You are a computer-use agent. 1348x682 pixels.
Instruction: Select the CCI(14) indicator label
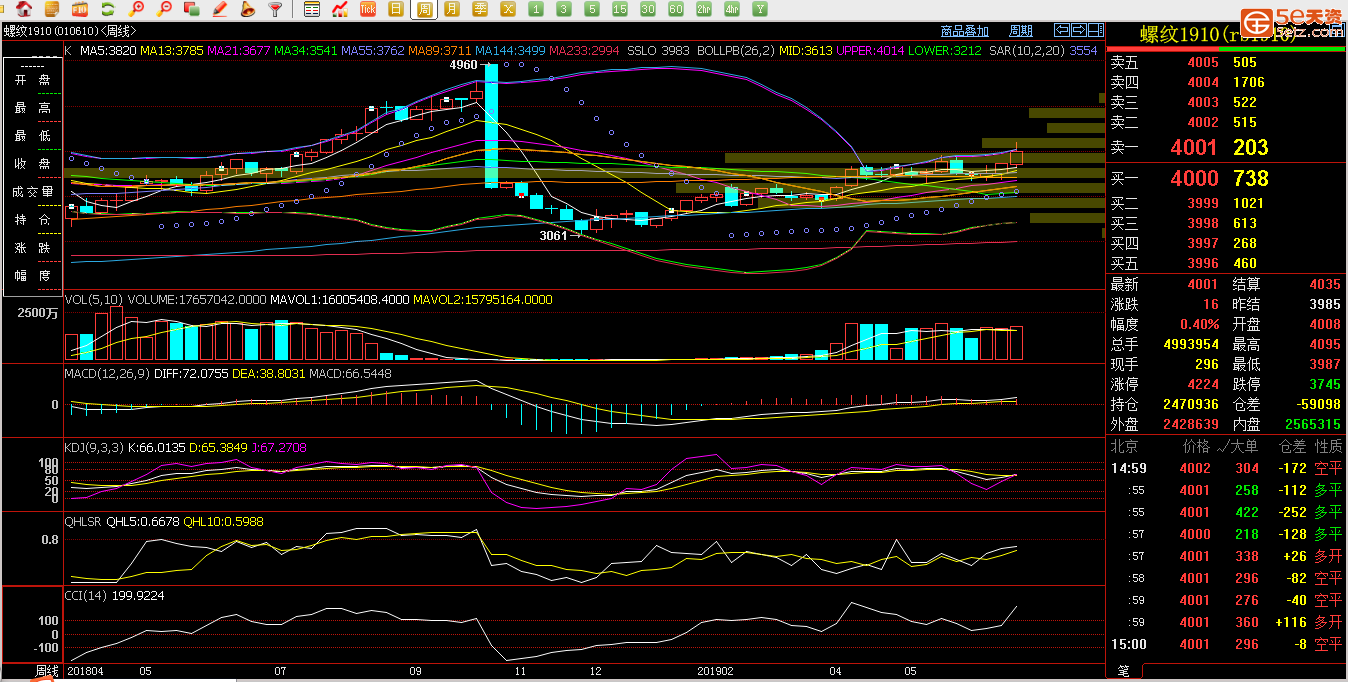pos(88,595)
